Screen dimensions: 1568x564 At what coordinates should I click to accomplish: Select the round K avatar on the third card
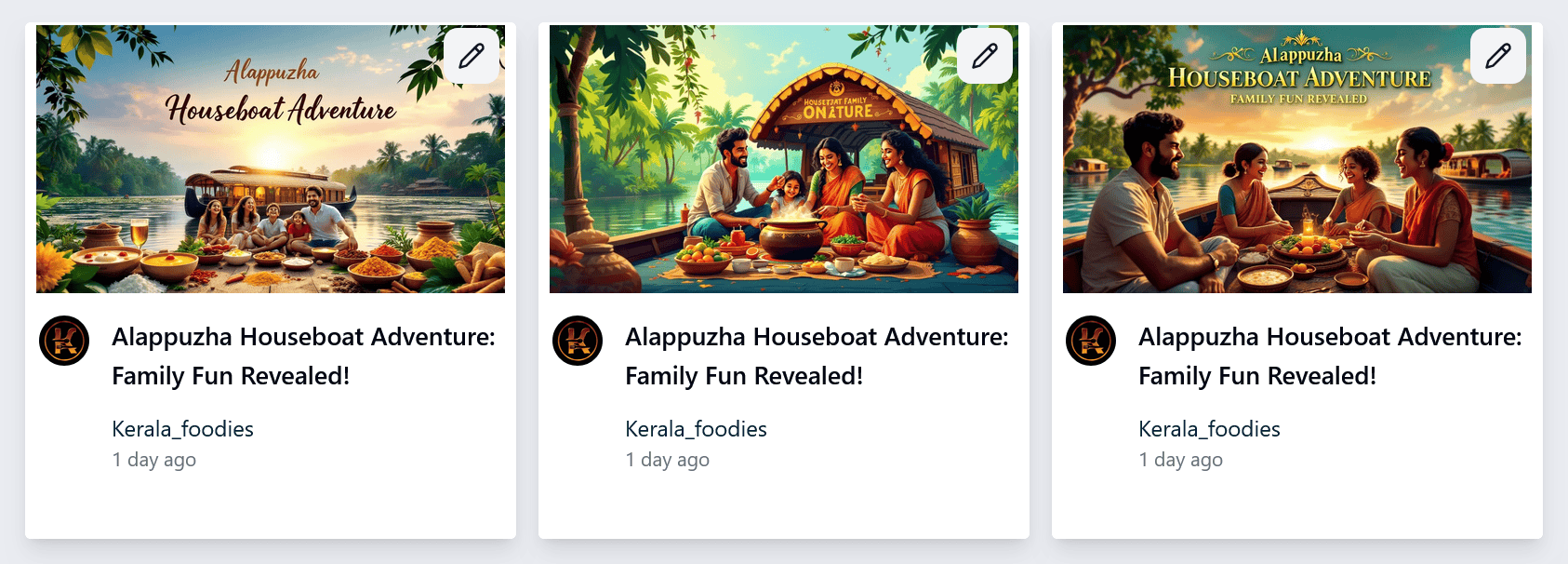point(1091,341)
